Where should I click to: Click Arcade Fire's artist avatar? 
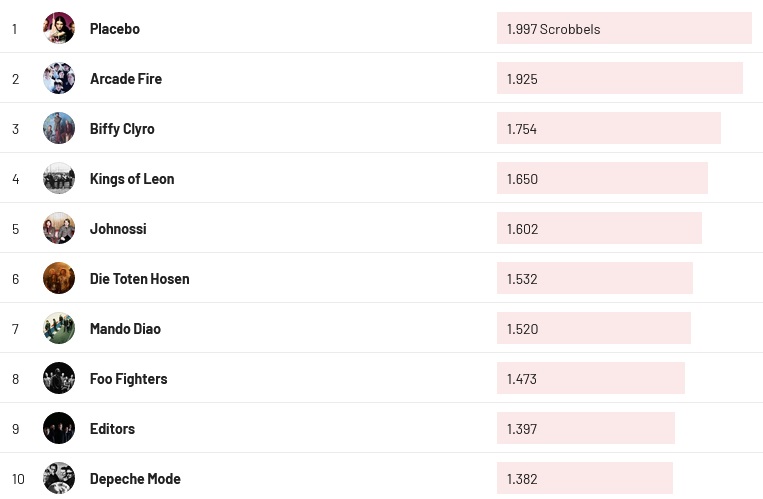[59, 78]
